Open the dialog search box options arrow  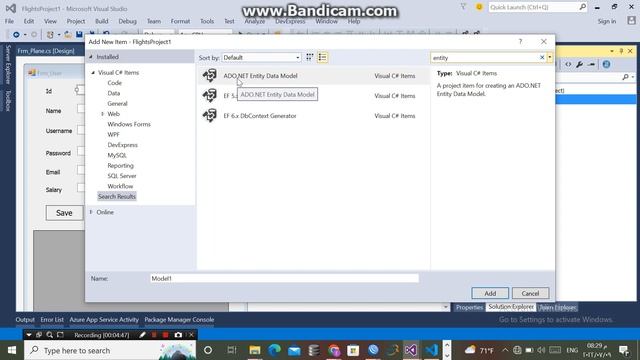550,58
